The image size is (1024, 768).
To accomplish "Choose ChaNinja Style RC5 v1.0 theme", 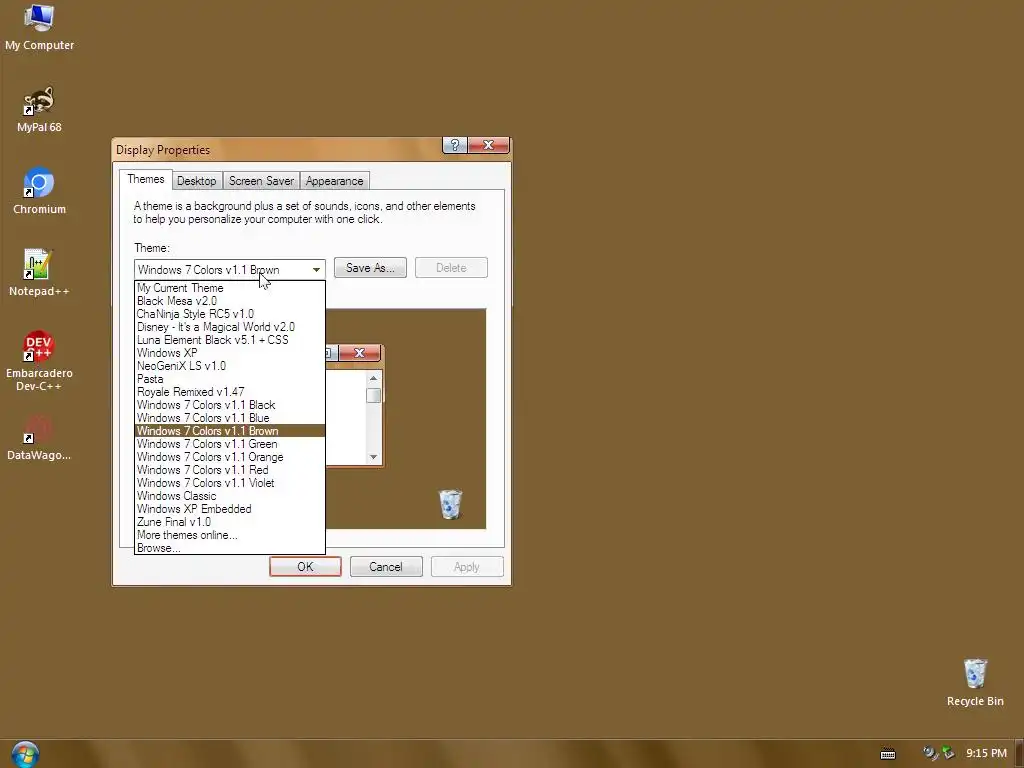I will click(229, 314).
